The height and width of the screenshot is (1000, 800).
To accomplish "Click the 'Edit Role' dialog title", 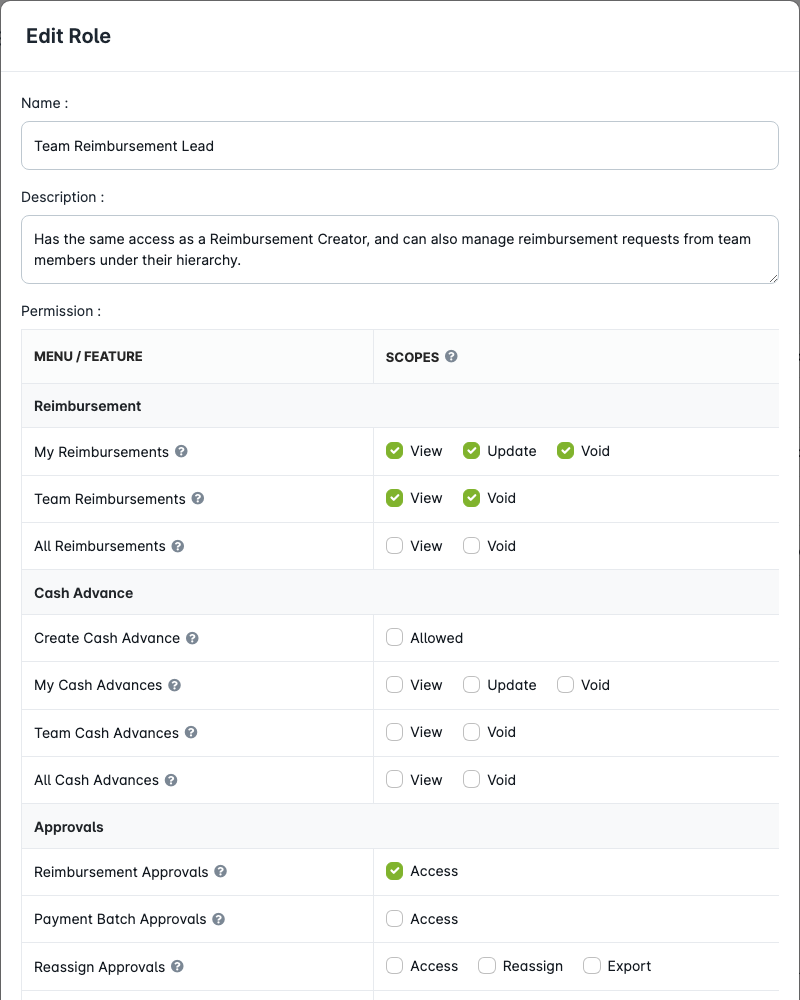I will tap(68, 36).
